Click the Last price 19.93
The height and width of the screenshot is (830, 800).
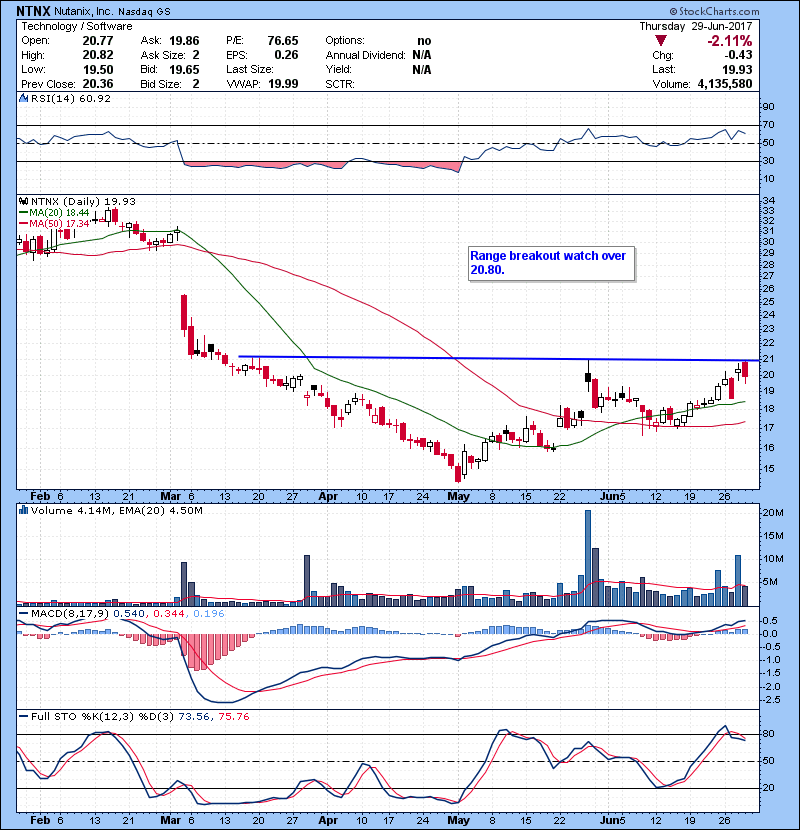coord(738,69)
